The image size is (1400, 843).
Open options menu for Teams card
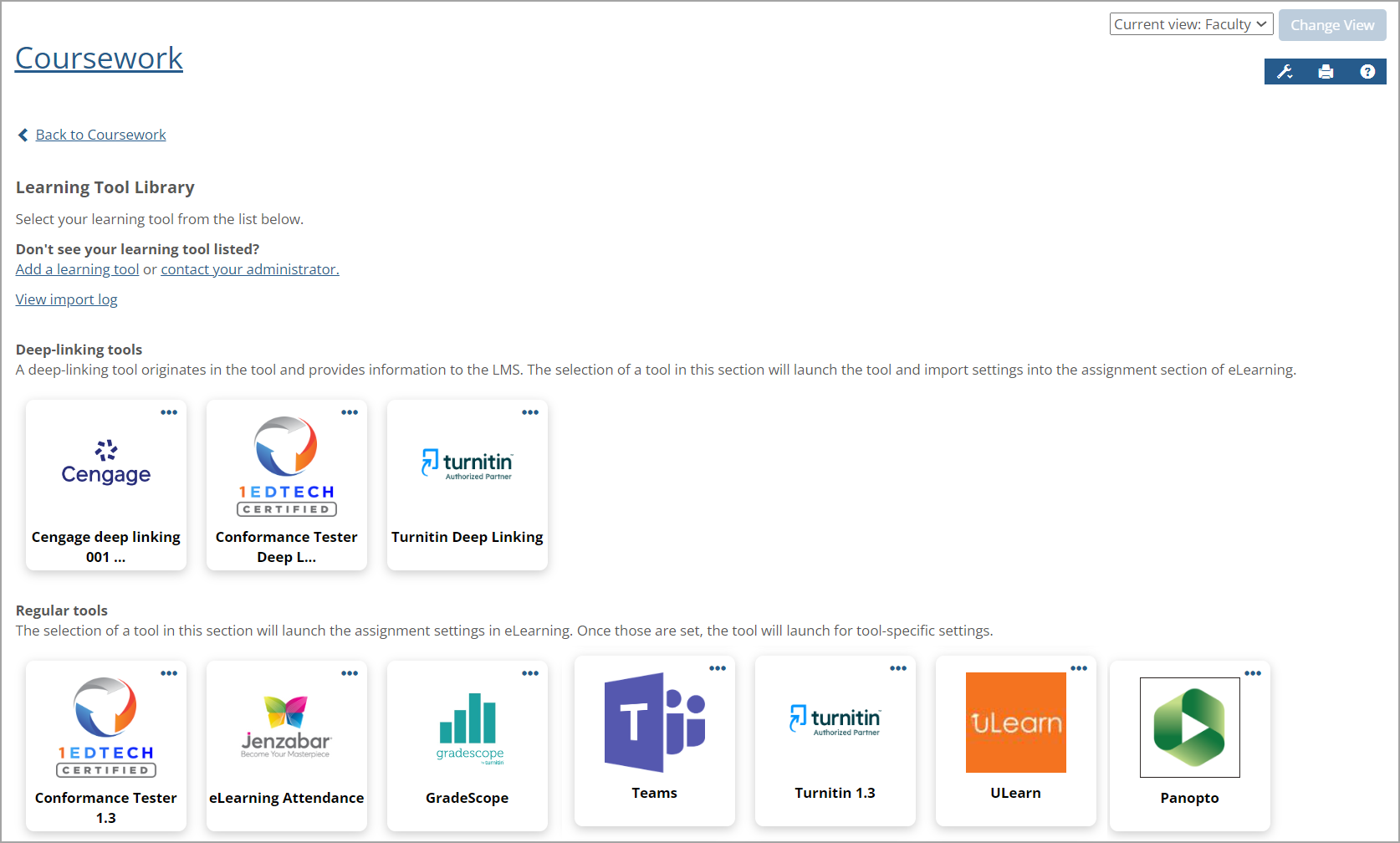coord(718,668)
